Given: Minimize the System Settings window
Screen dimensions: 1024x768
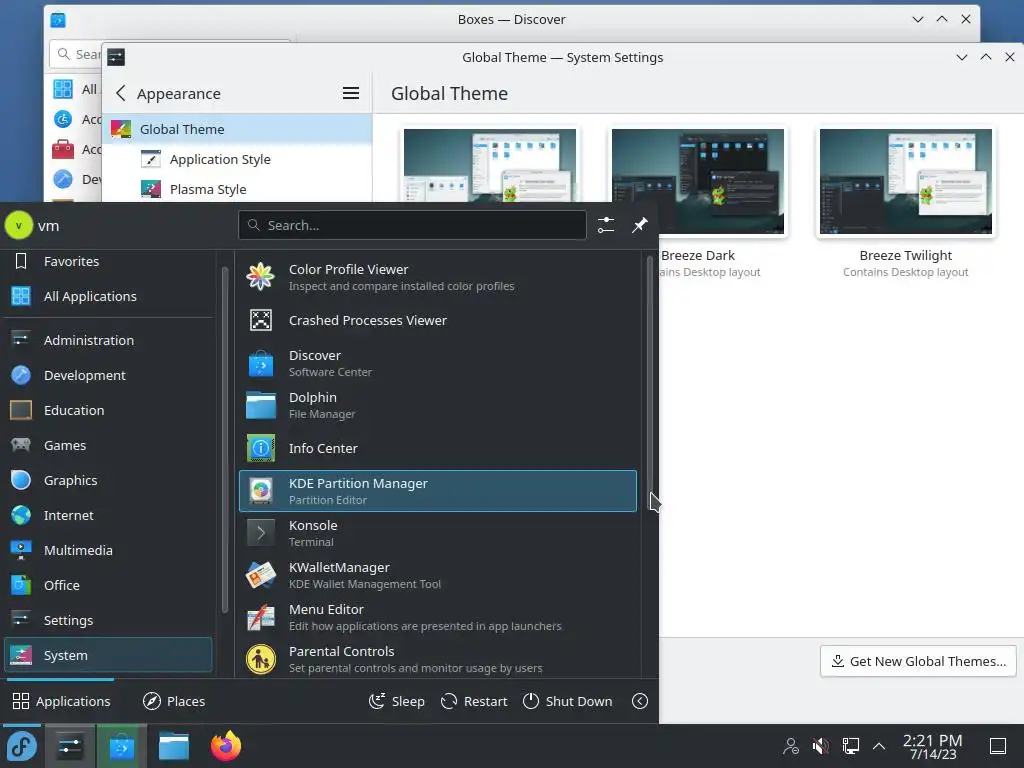Looking at the screenshot, I should [961, 57].
